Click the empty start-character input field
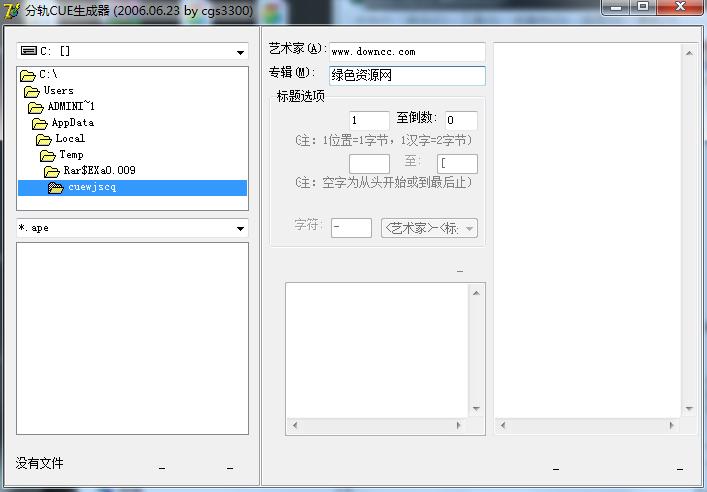 pyautogui.click(x=369, y=164)
